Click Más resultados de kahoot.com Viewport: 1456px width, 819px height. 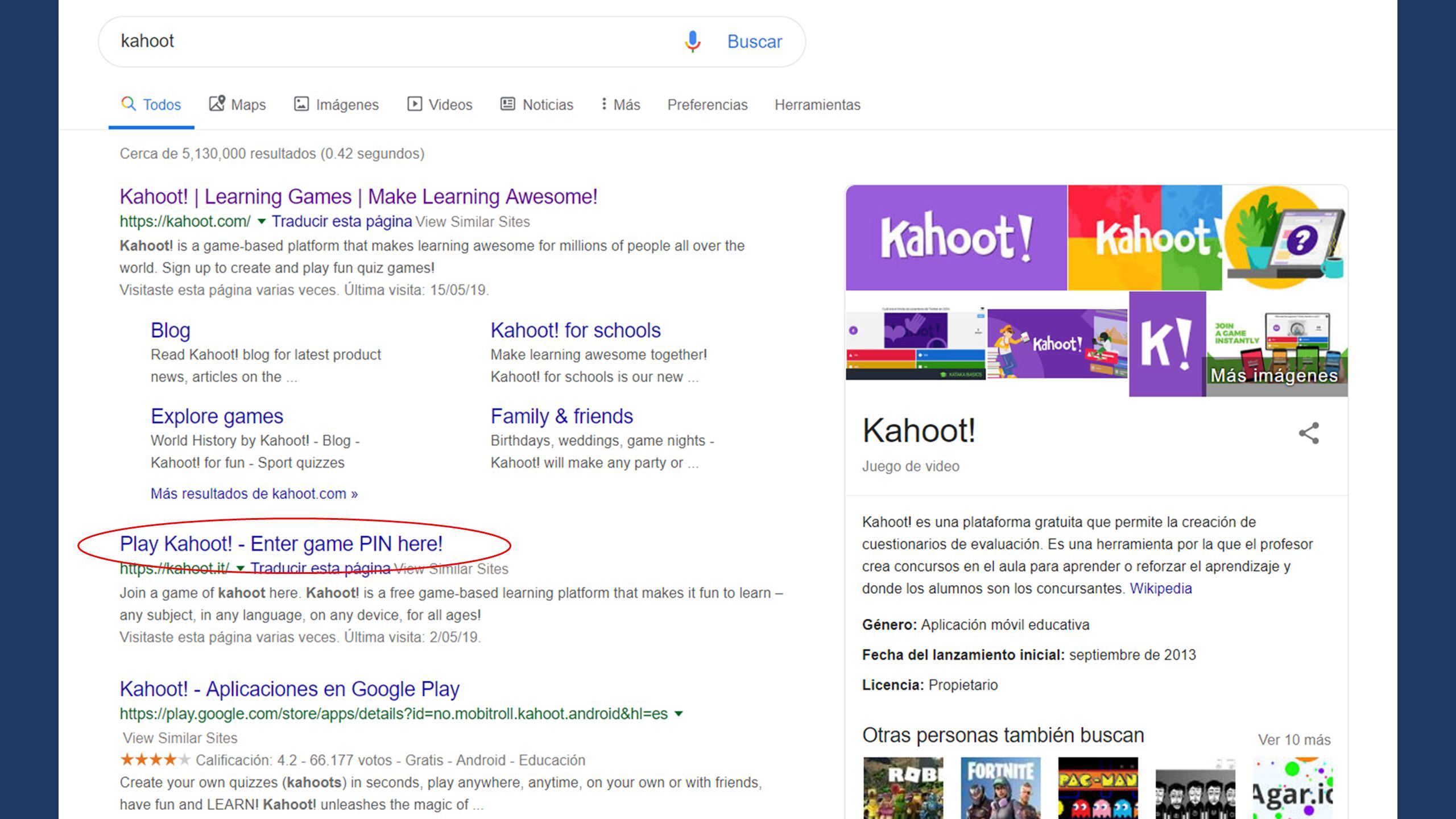click(254, 494)
